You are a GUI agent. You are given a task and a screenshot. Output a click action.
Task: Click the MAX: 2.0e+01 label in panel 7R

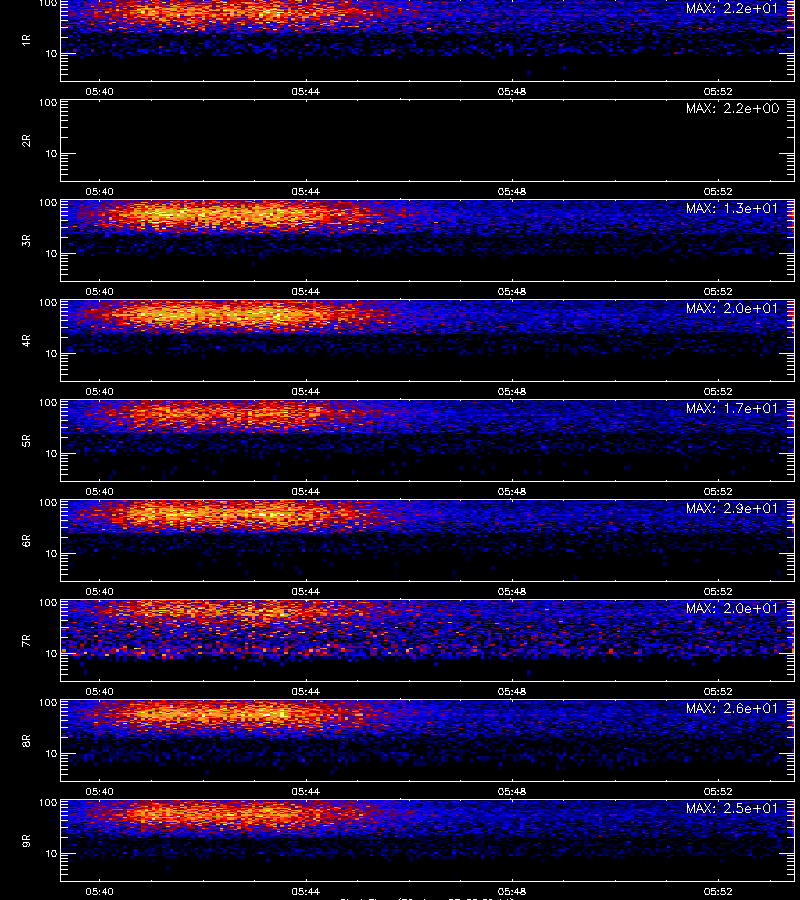pos(732,608)
